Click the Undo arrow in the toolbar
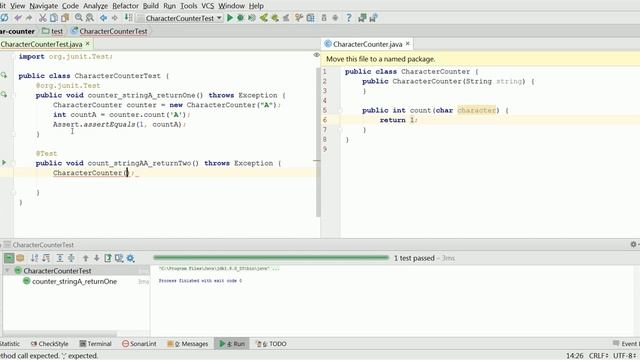Image resolution: width=640 pixels, height=360 pixels. click(18, 18)
